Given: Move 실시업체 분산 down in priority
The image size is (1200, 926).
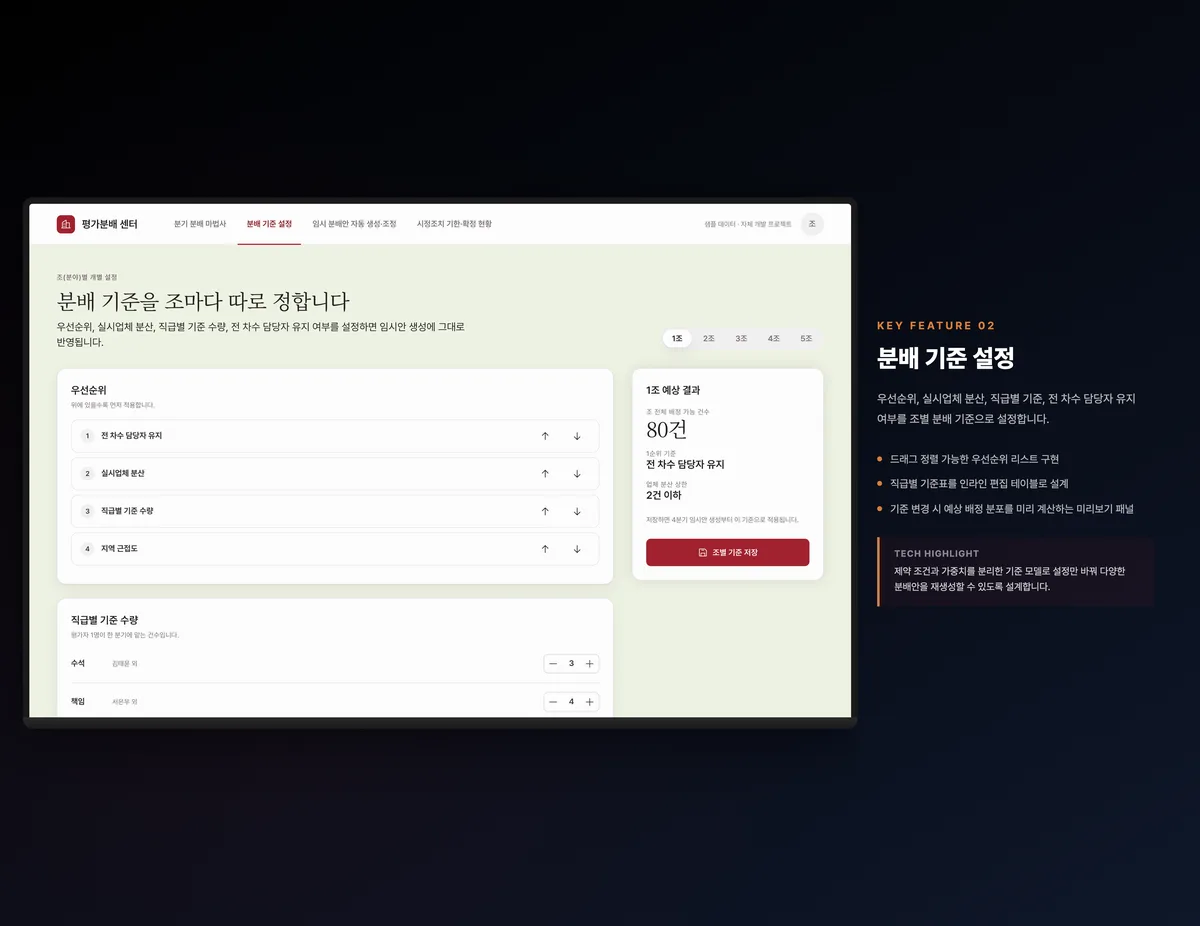Looking at the screenshot, I should click(x=577, y=474).
